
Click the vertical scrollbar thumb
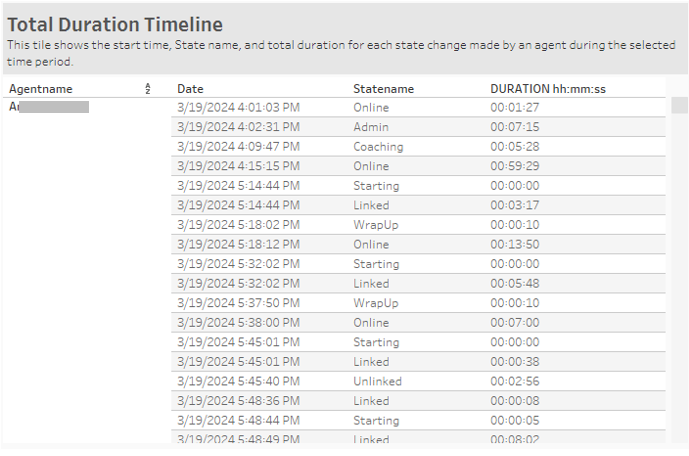click(679, 106)
